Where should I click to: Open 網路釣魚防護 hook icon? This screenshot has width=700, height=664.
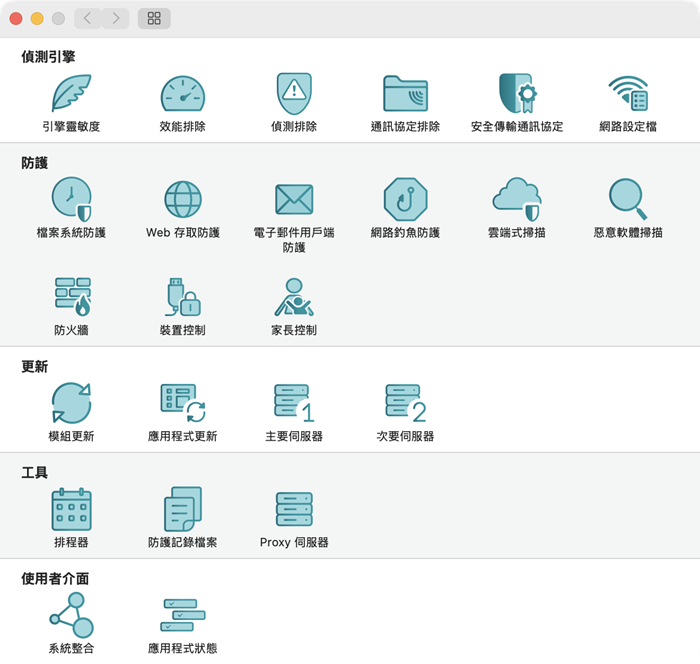coord(405,199)
